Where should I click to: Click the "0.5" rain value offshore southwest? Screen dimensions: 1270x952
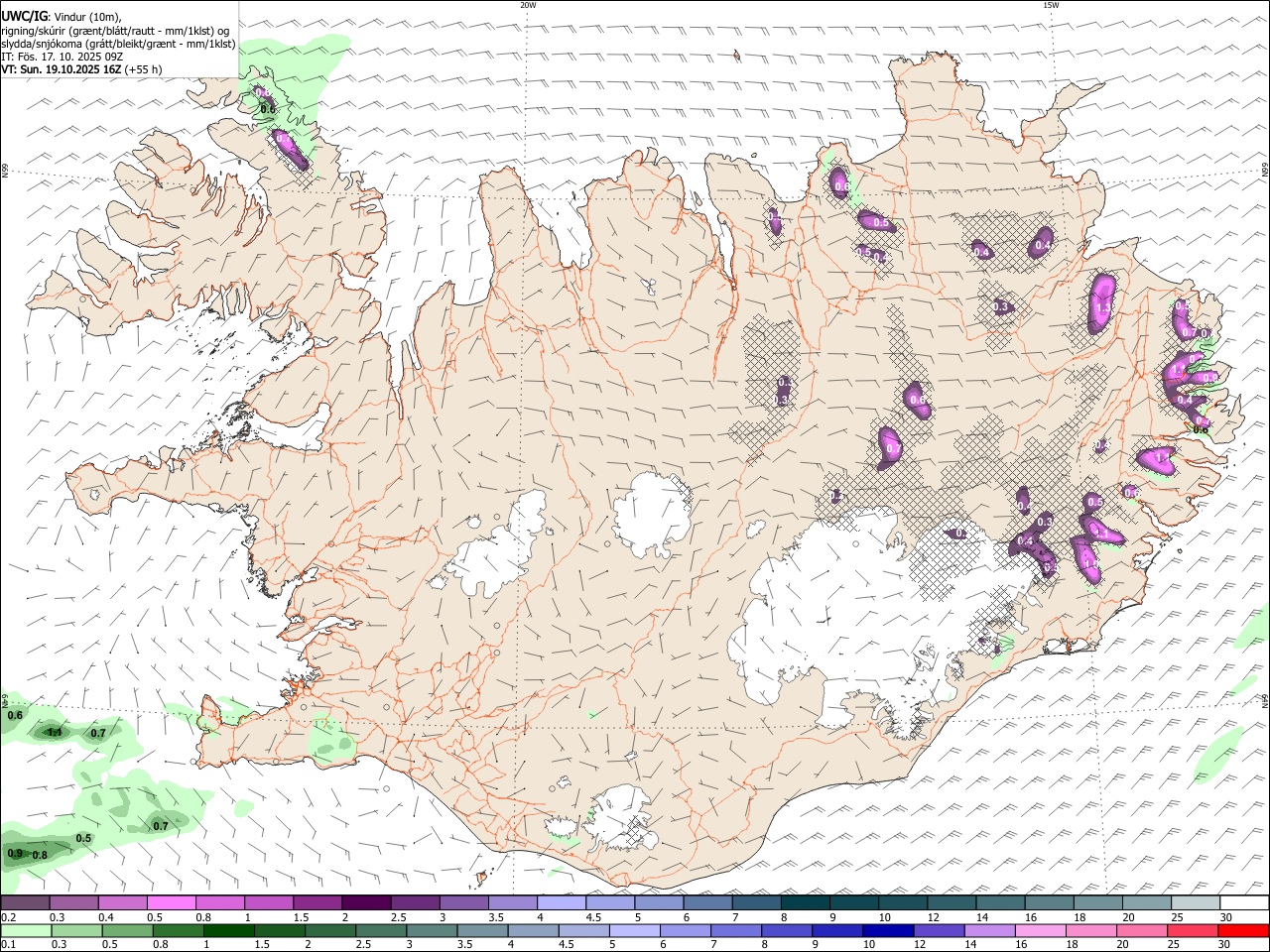tap(83, 838)
